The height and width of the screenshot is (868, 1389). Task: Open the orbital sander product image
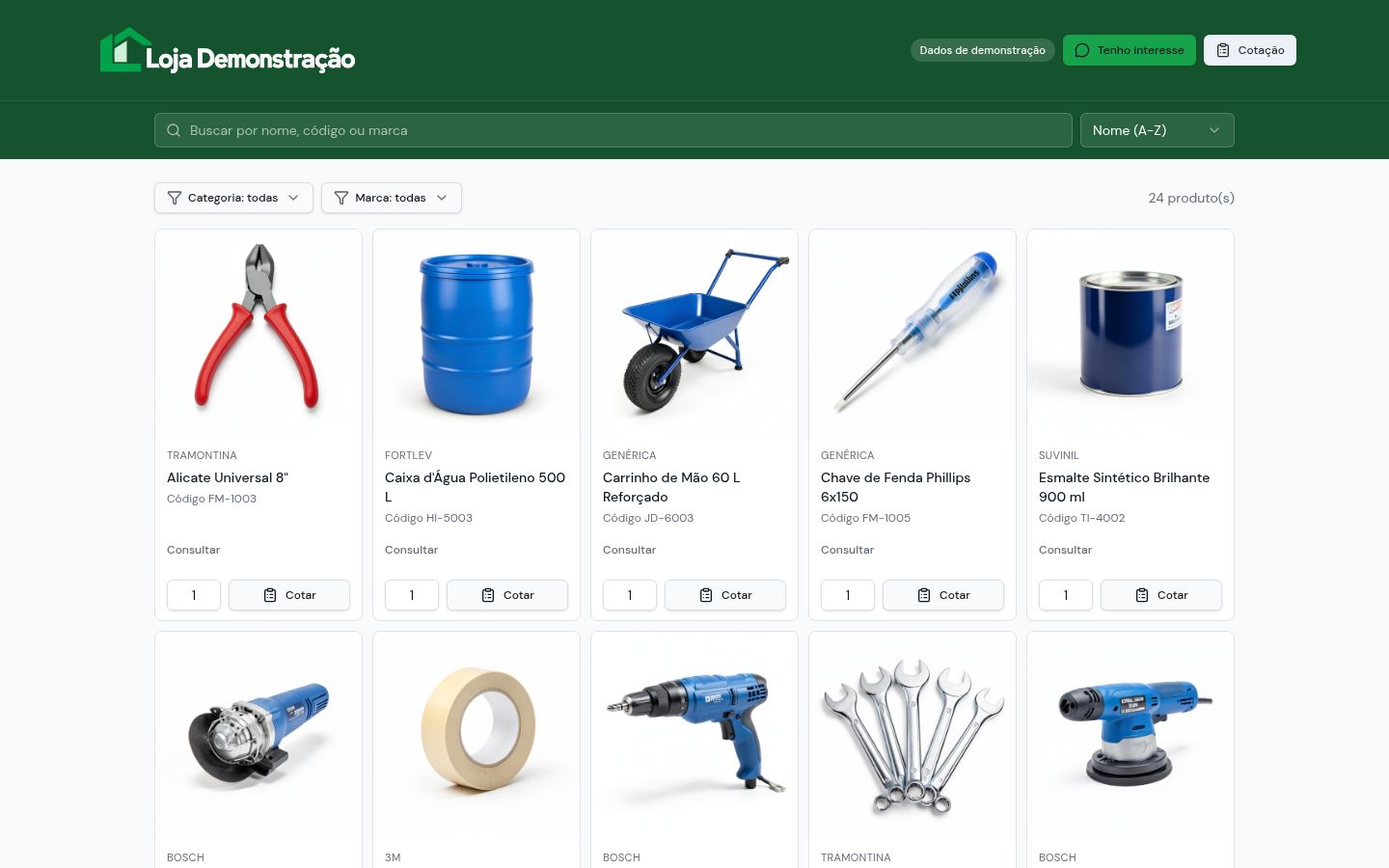click(x=1130, y=735)
